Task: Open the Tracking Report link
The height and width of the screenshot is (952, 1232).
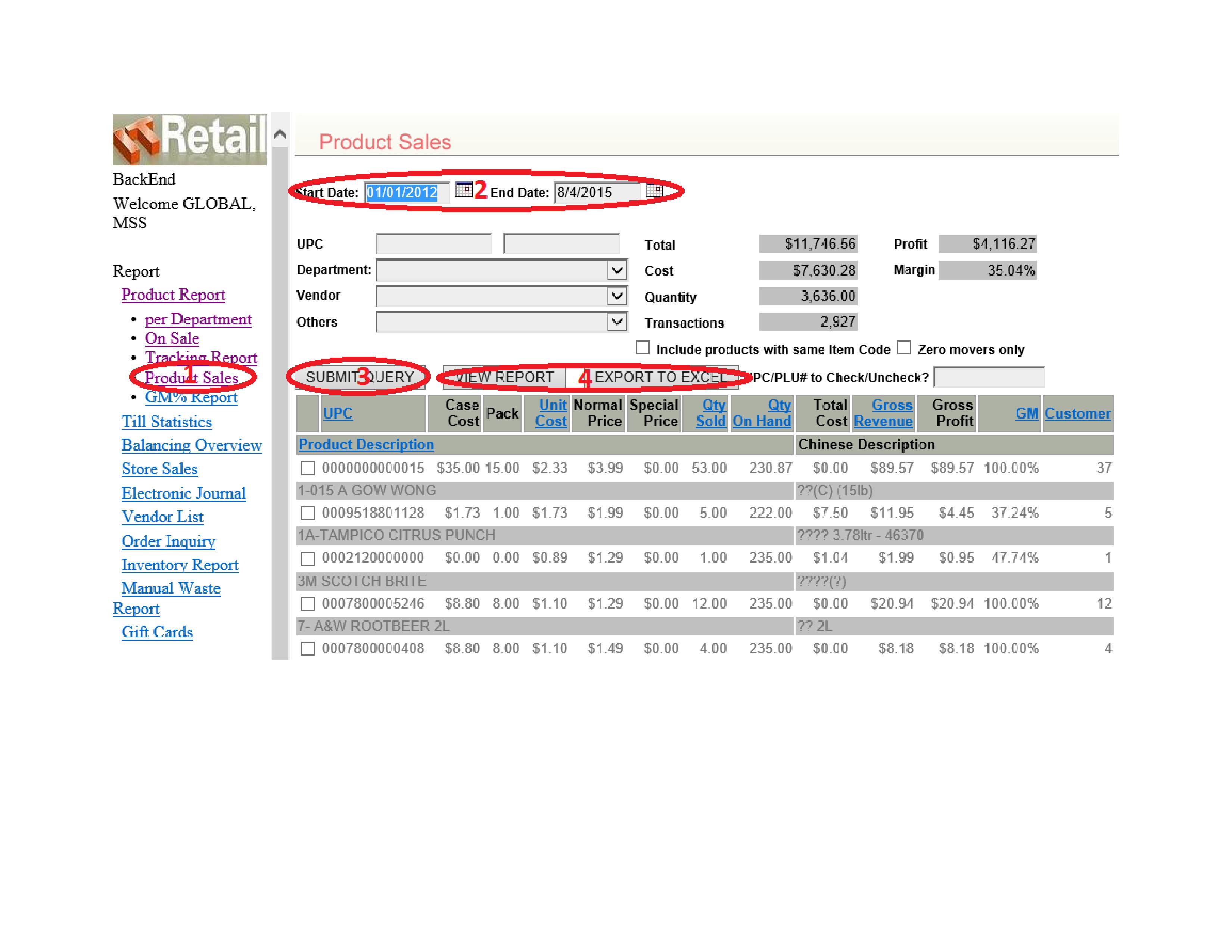Action: [x=201, y=358]
